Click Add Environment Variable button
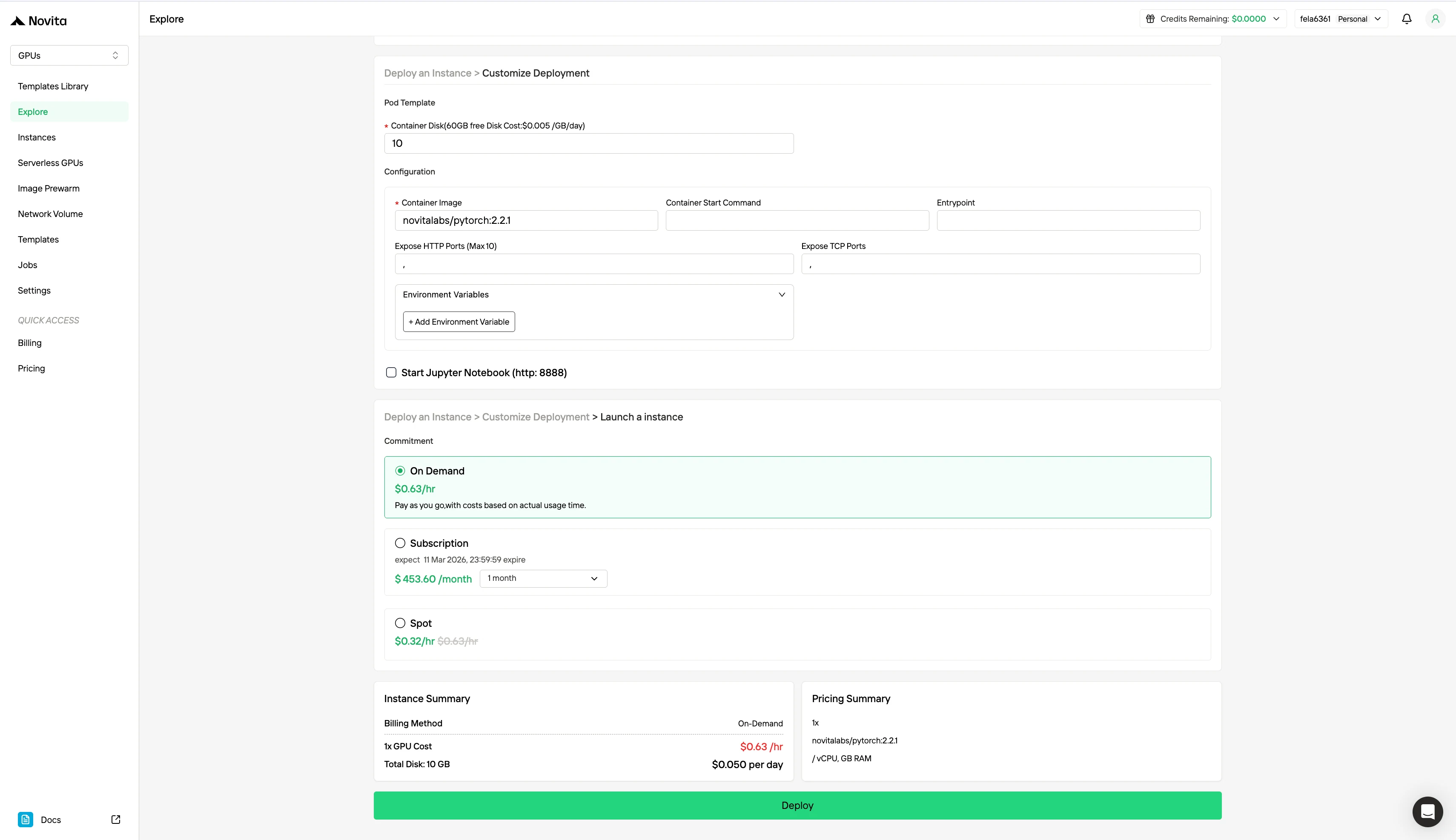The height and width of the screenshot is (840, 1456). pyautogui.click(x=459, y=322)
